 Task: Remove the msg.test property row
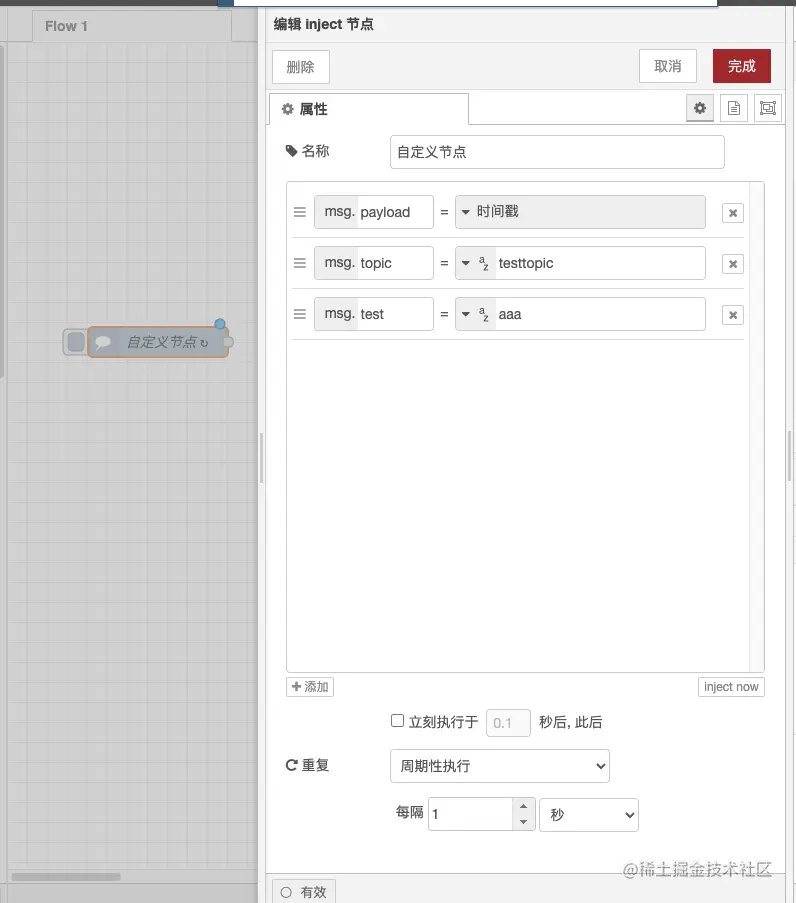click(x=733, y=315)
